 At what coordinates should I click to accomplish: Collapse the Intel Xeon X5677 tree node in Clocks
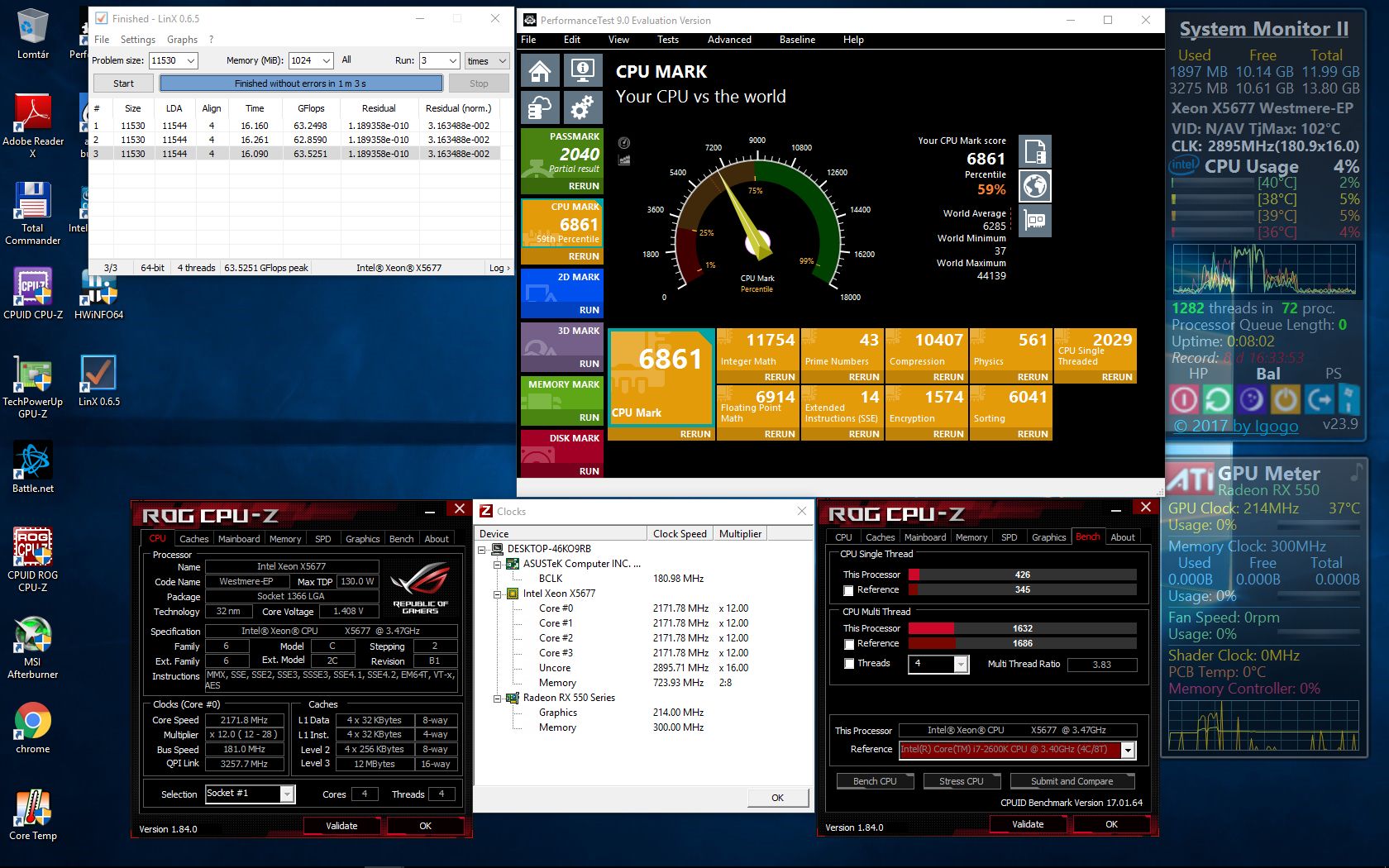(x=498, y=594)
